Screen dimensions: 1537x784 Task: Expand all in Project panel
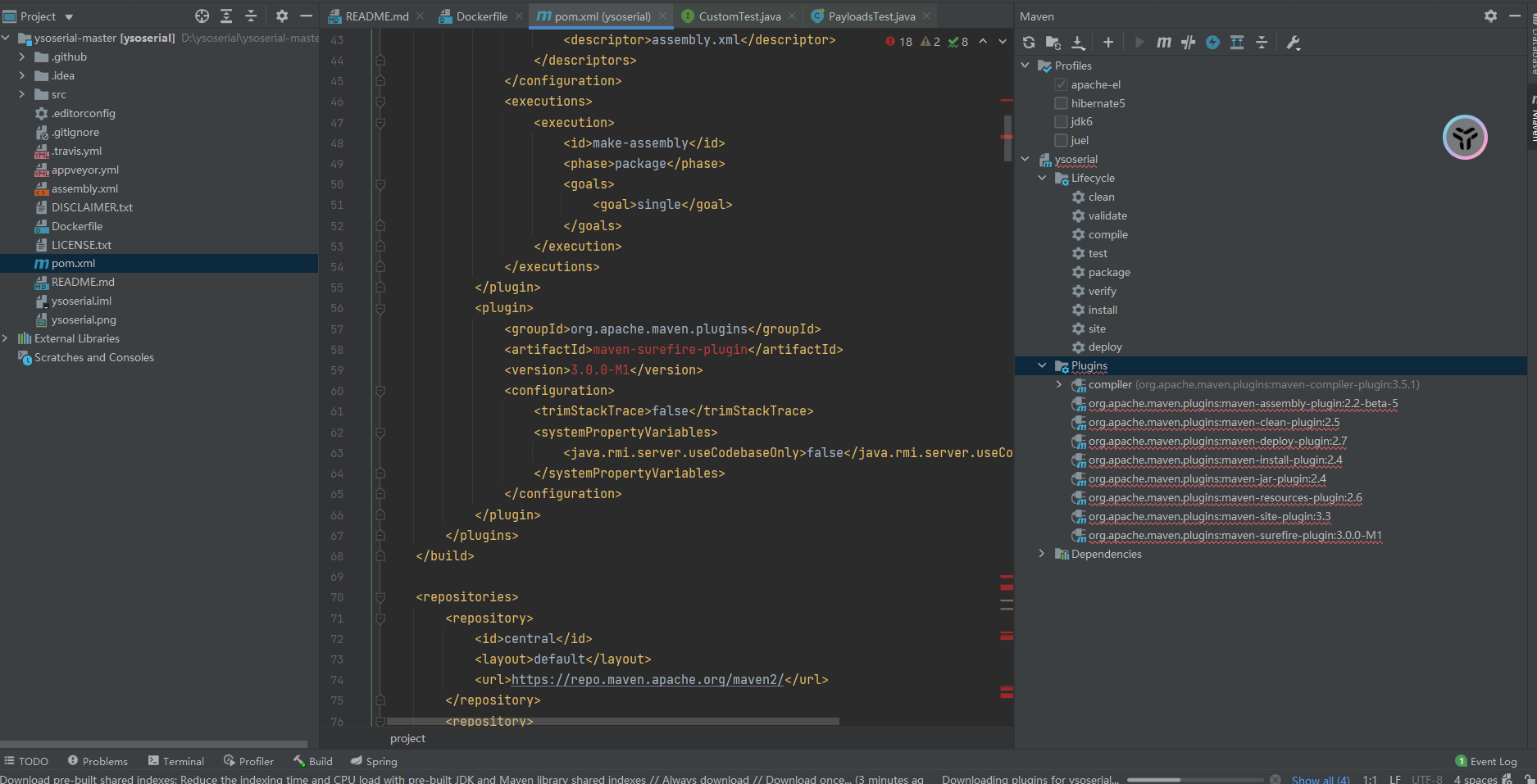point(226,16)
